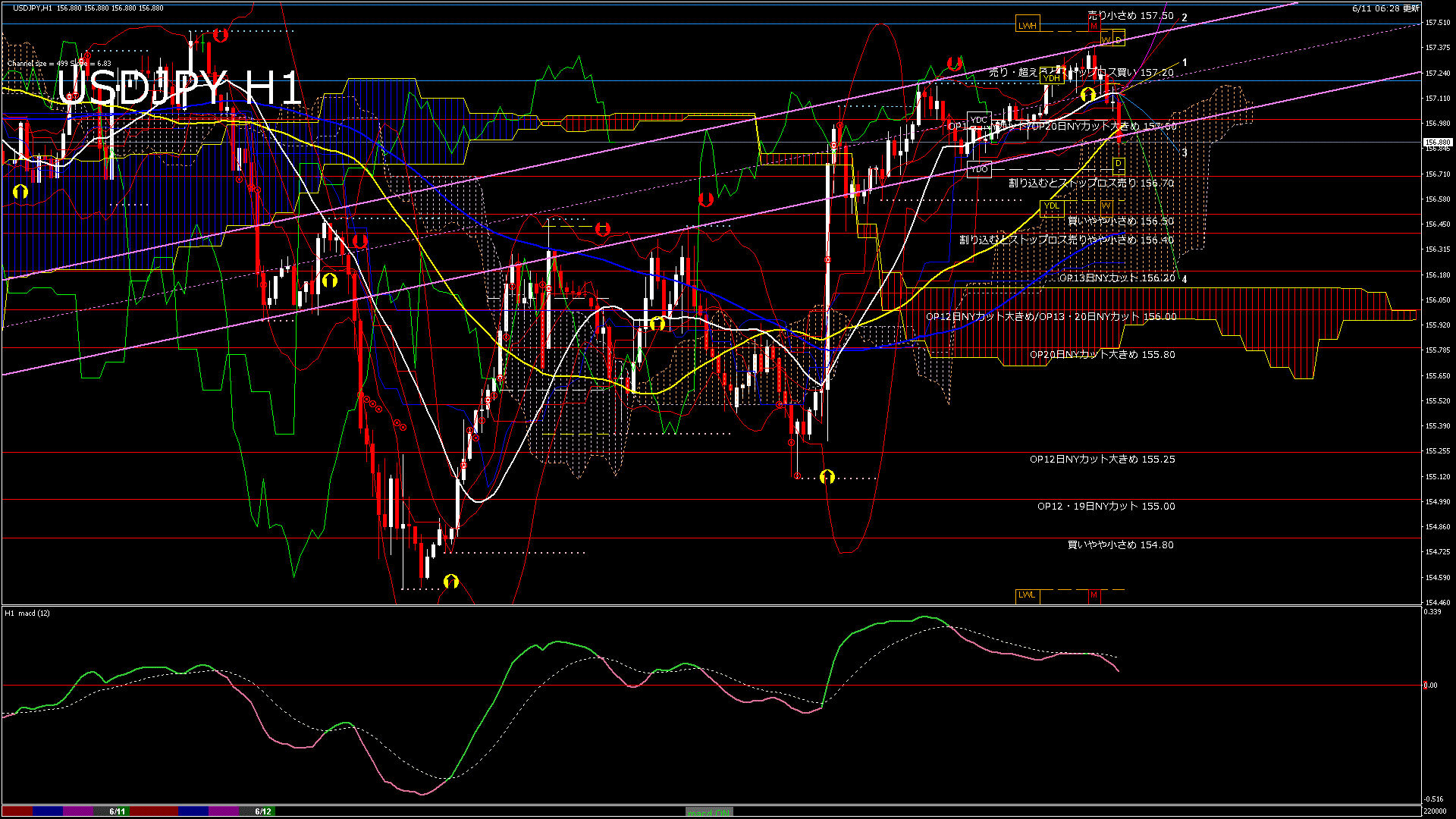Screen dimensions: 1456x819
Task: Click the 買いやや小さめ 154.80 label
Action: [x=1120, y=545]
